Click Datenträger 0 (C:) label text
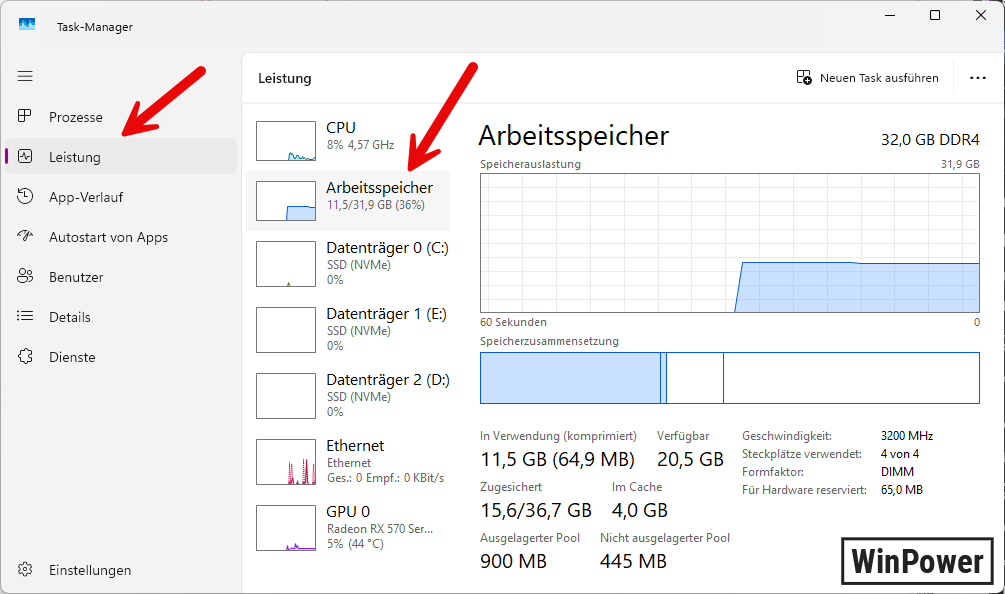 [x=387, y=248]
